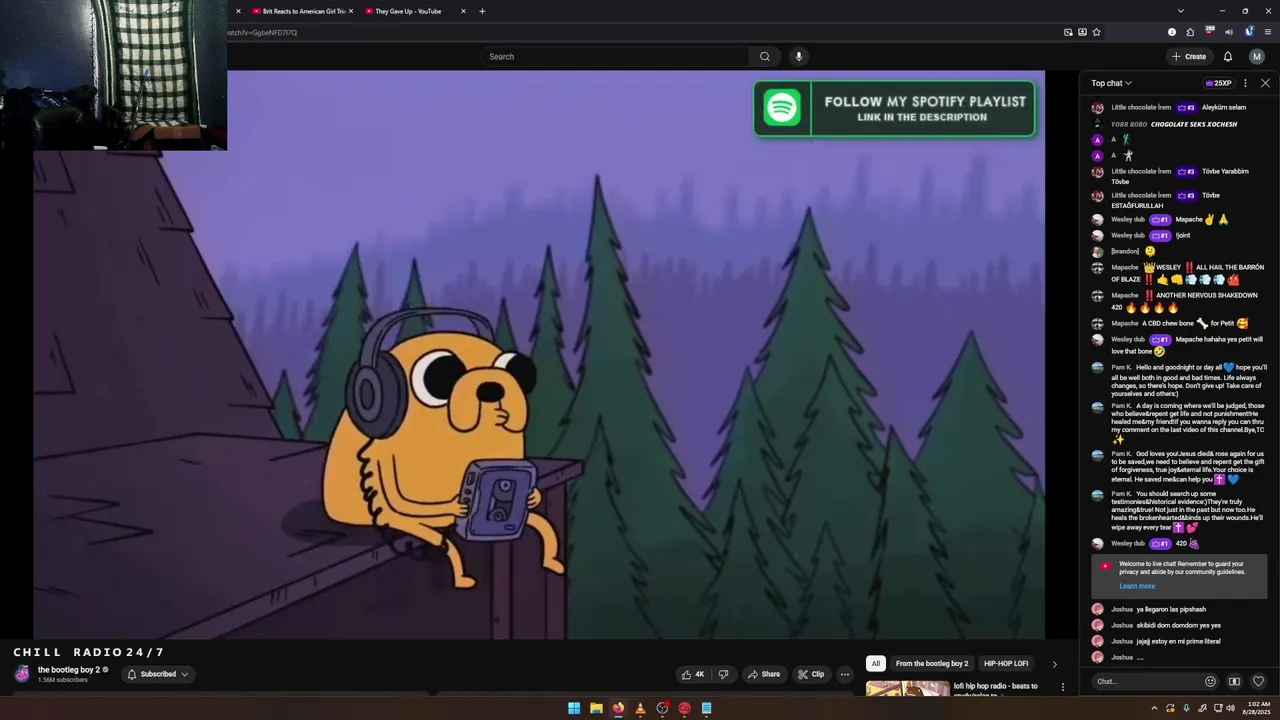Viewport: 1280px width, 720px height.
Task: Click the taskbar volume speaker icon
Action: tap(1230, 708)
